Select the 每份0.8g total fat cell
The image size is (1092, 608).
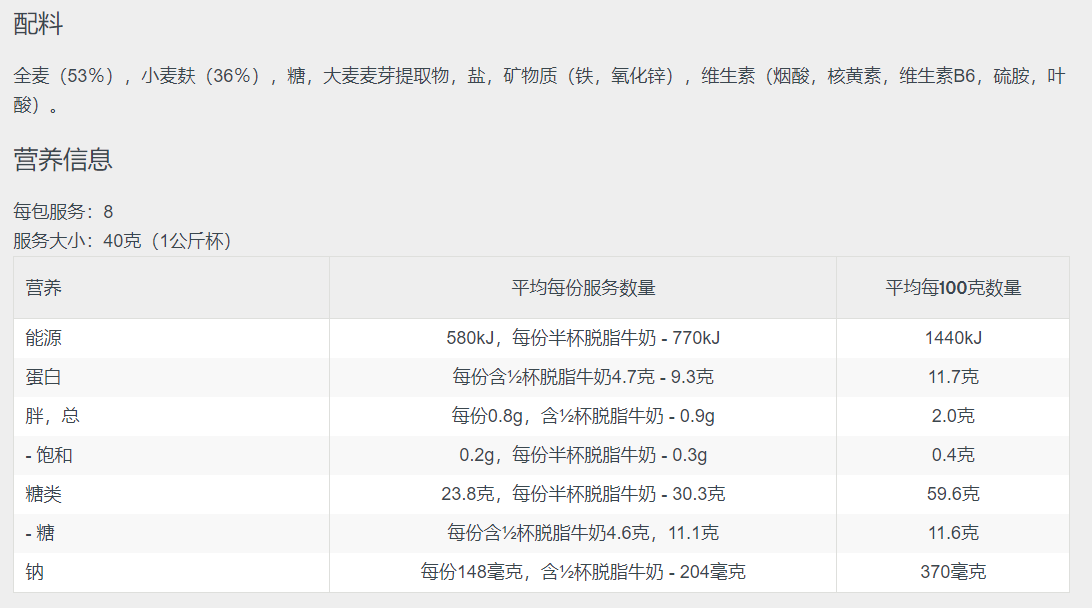click(x=584, y=416)
